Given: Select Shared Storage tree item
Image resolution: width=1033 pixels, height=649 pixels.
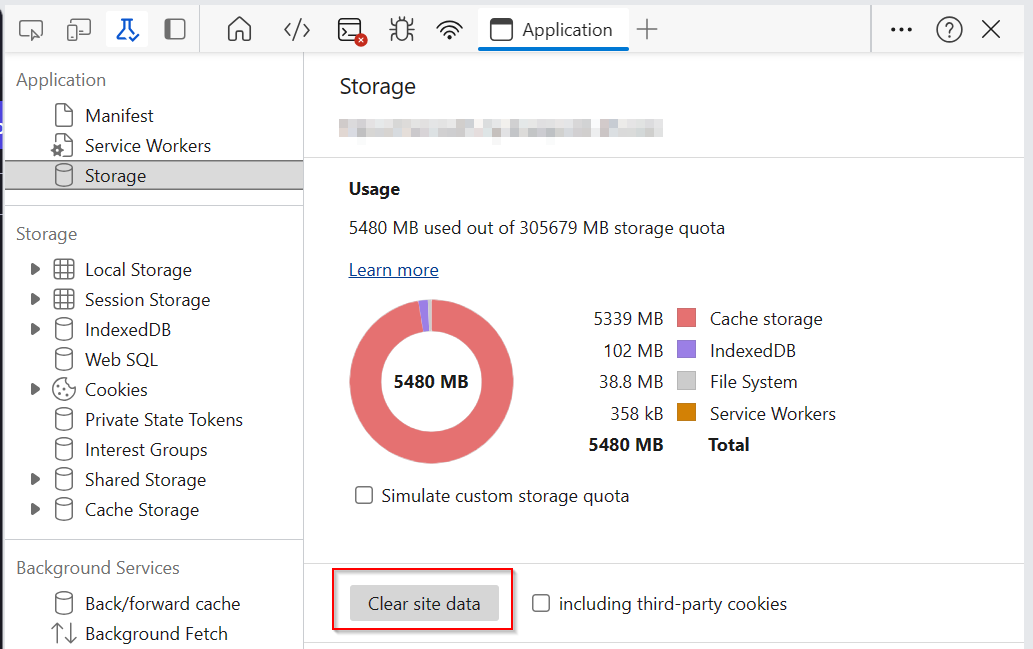Looking at the screenshot, I should [145, 480].
